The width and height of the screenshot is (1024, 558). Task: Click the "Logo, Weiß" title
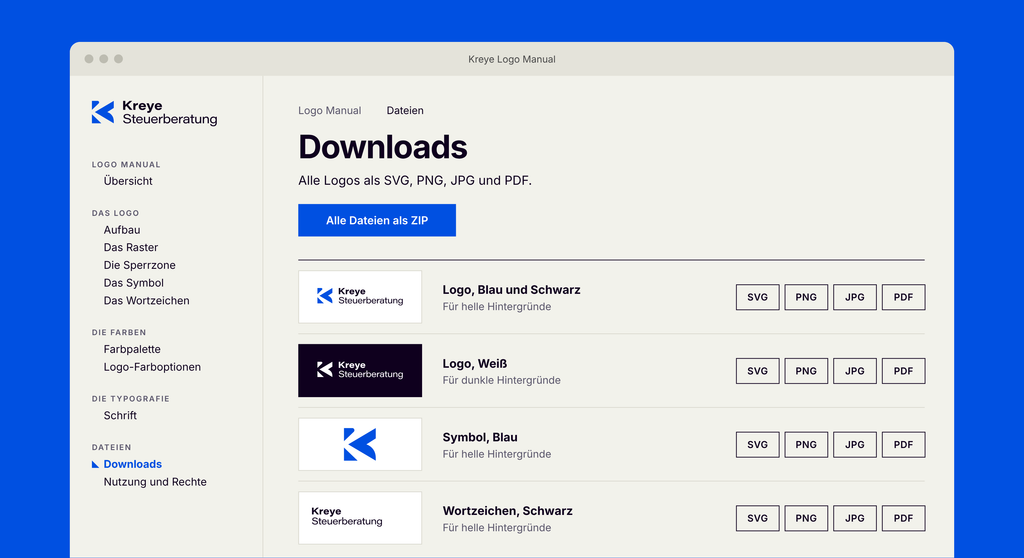475,363
